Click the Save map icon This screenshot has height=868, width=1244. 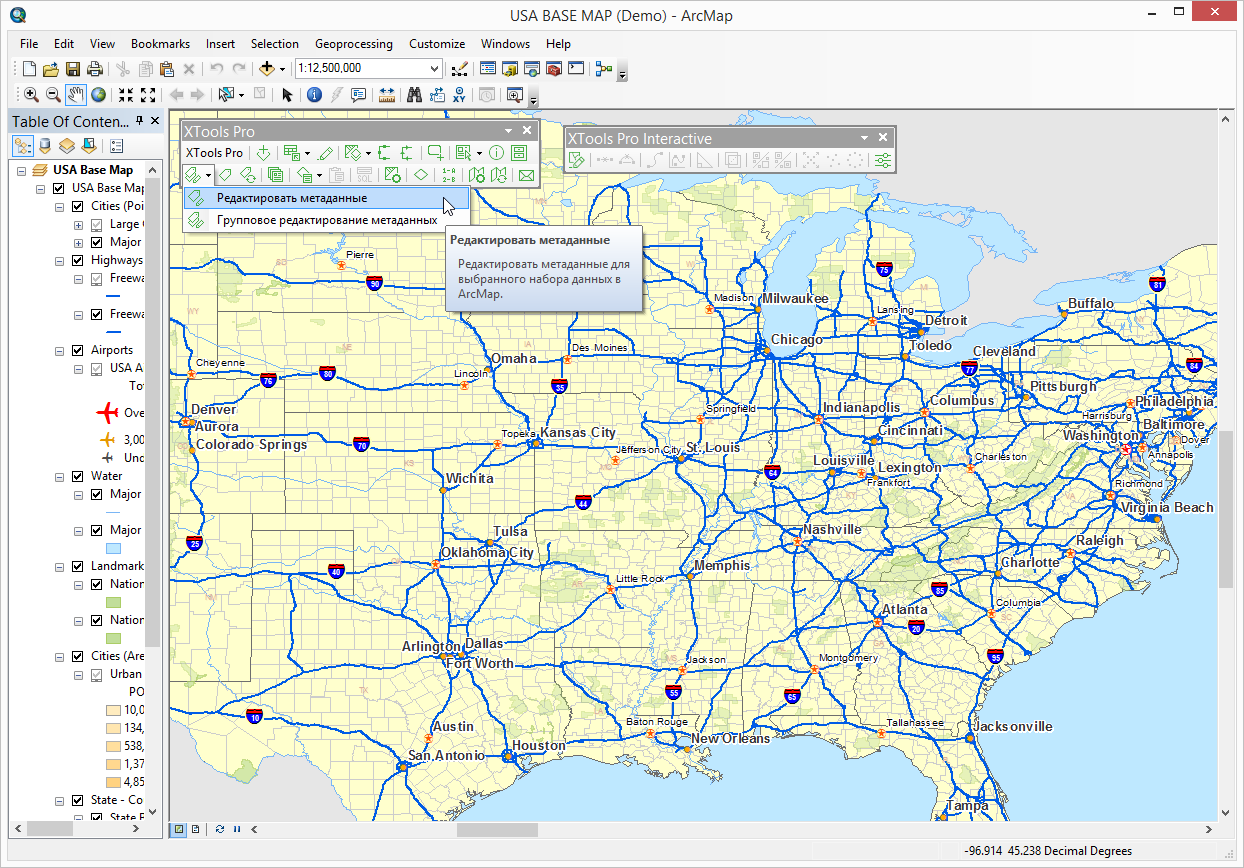click(73, 69)
